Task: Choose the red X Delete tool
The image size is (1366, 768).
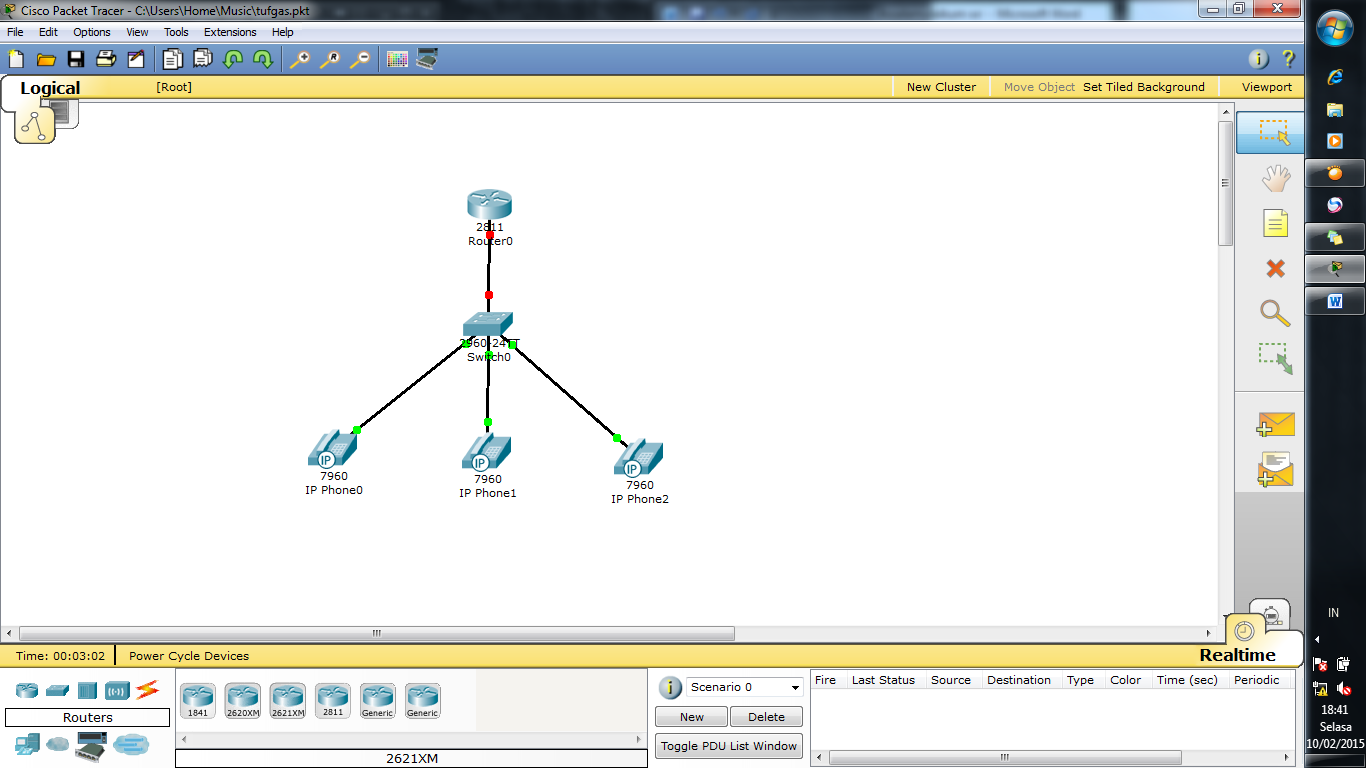Action: (1275, 268)
